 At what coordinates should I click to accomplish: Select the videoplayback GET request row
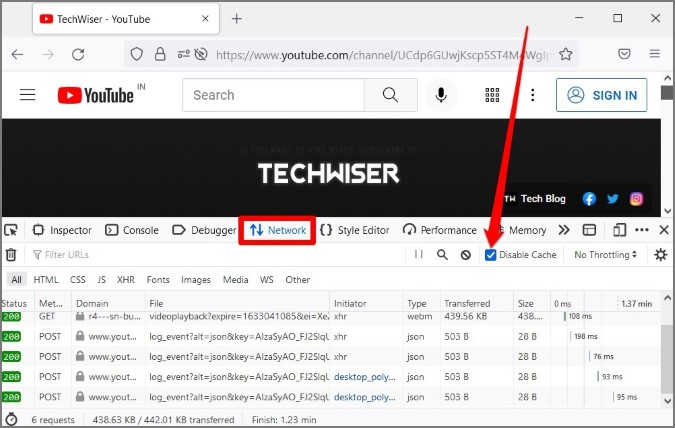pyautogui.click(x=331, y=317)
